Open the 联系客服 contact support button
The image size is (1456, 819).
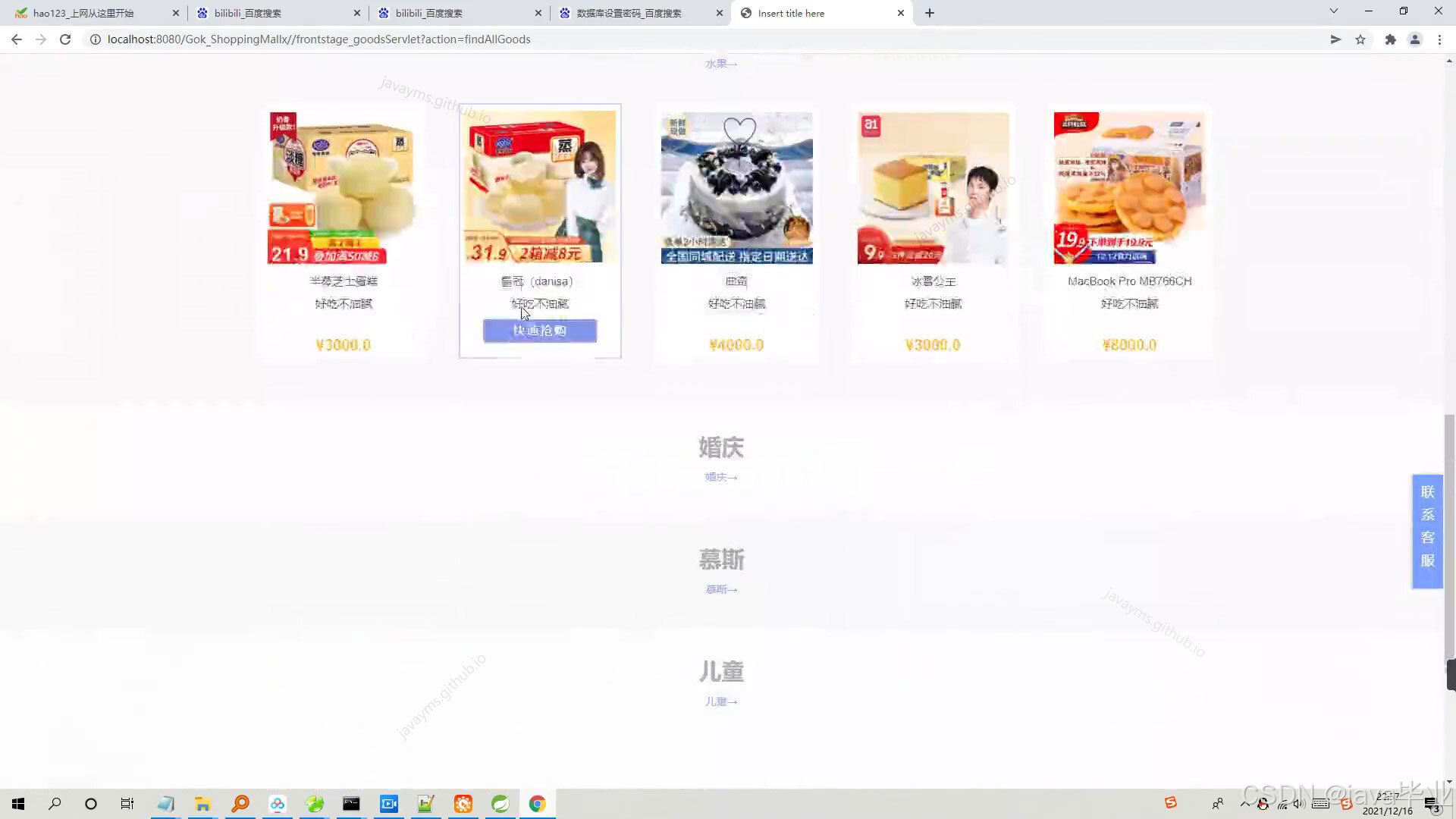(1427, 531)
